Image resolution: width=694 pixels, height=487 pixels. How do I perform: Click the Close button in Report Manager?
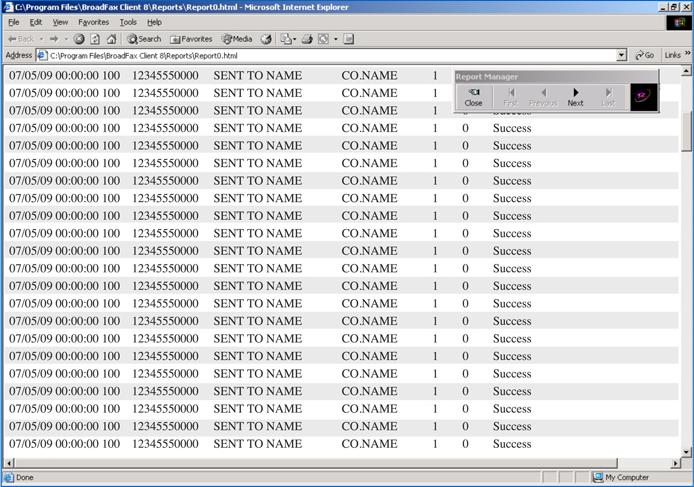click(x=473, y=97)
